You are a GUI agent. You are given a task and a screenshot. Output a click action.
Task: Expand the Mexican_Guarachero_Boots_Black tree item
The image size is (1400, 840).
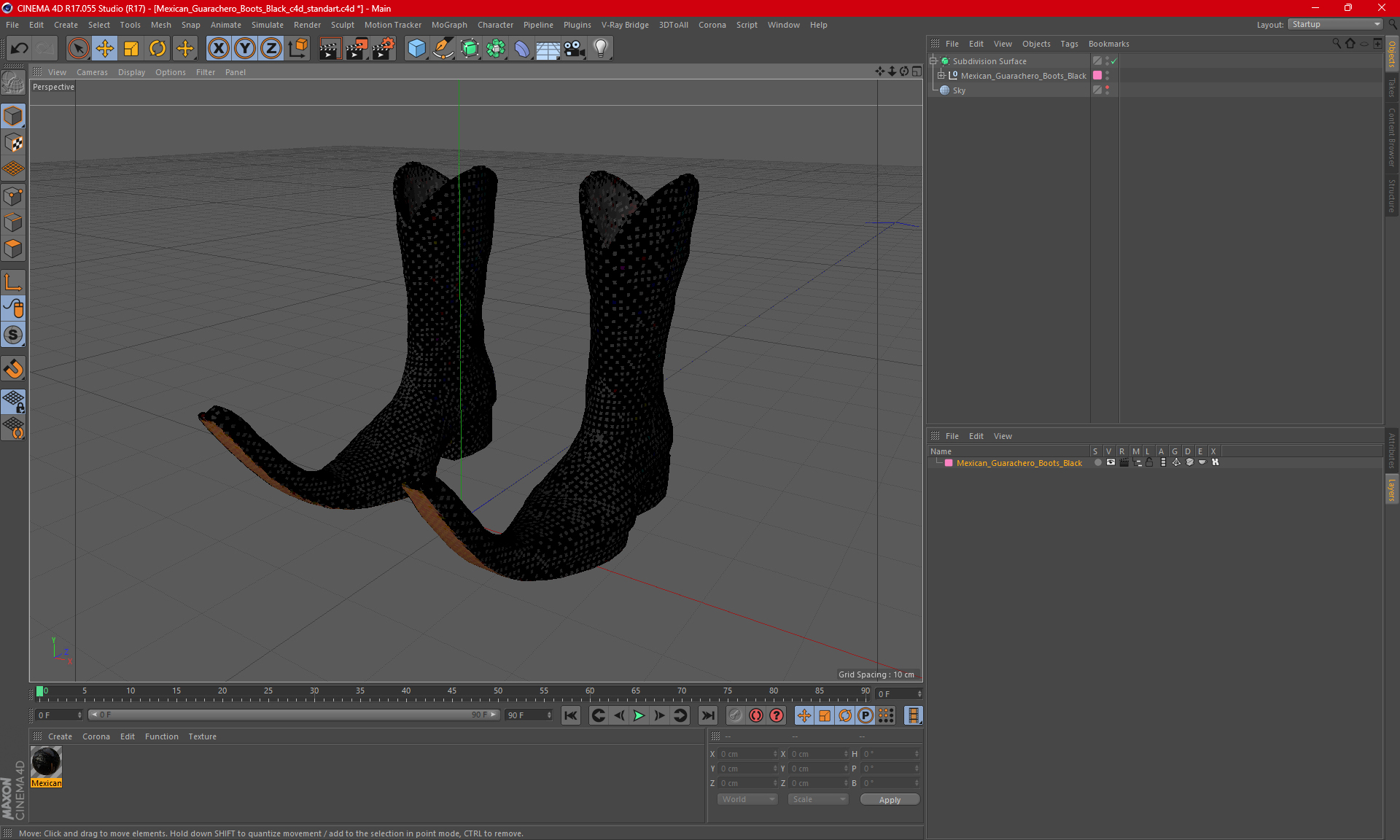pyautogui.click(x=941, y=76)
